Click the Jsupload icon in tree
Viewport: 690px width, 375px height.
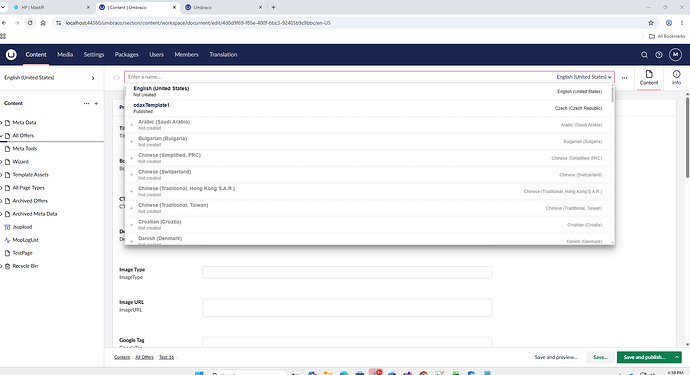7,227
